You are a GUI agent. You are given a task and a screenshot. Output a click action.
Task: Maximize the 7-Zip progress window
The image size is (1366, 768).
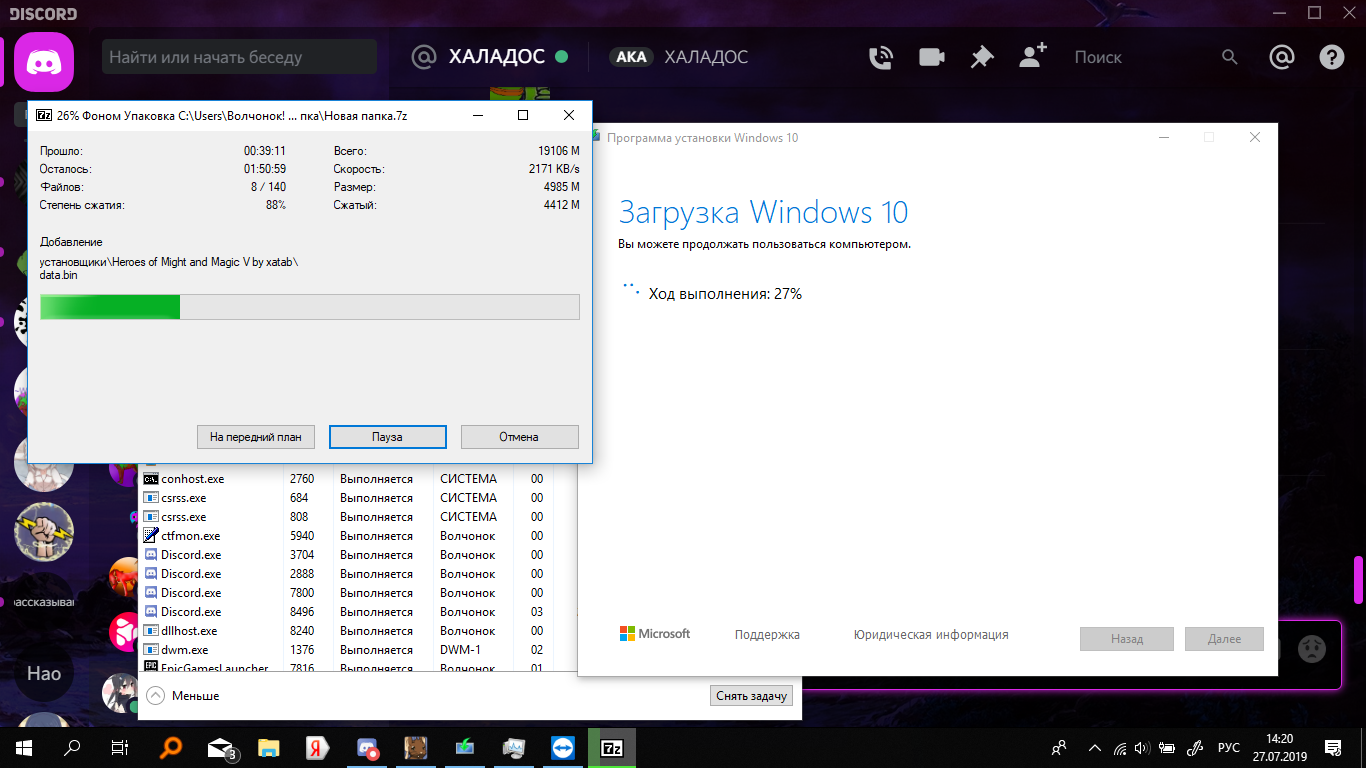tap(523, 115)
